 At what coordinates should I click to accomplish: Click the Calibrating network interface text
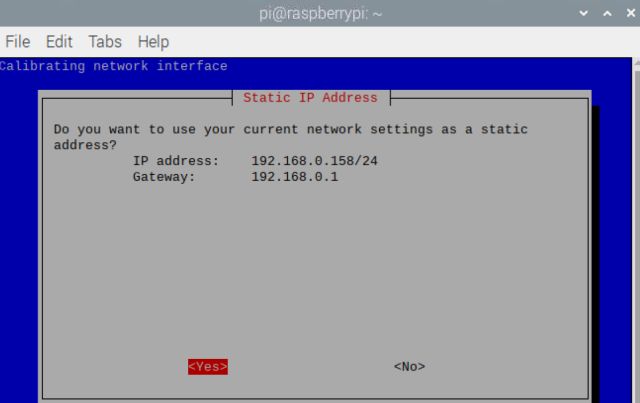tap(114, 66)
